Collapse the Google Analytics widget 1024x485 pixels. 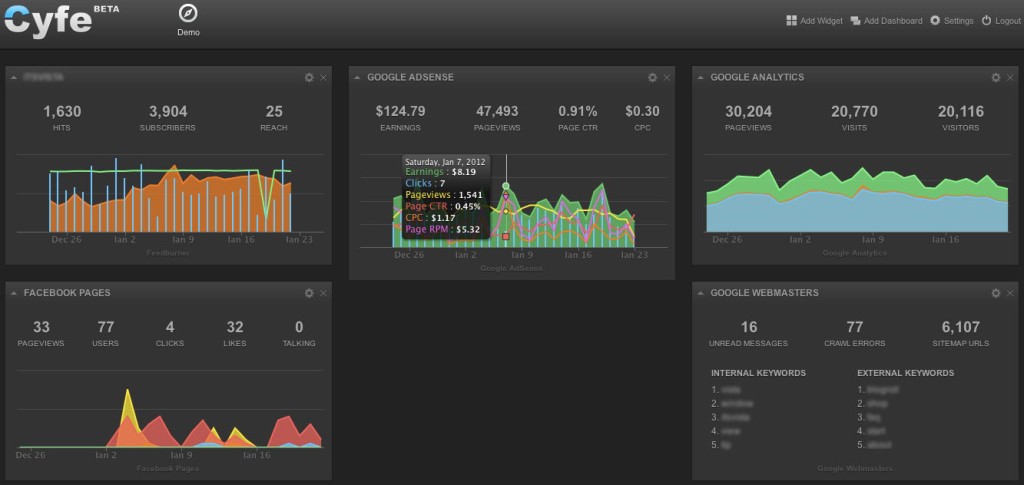pos(701,78)
